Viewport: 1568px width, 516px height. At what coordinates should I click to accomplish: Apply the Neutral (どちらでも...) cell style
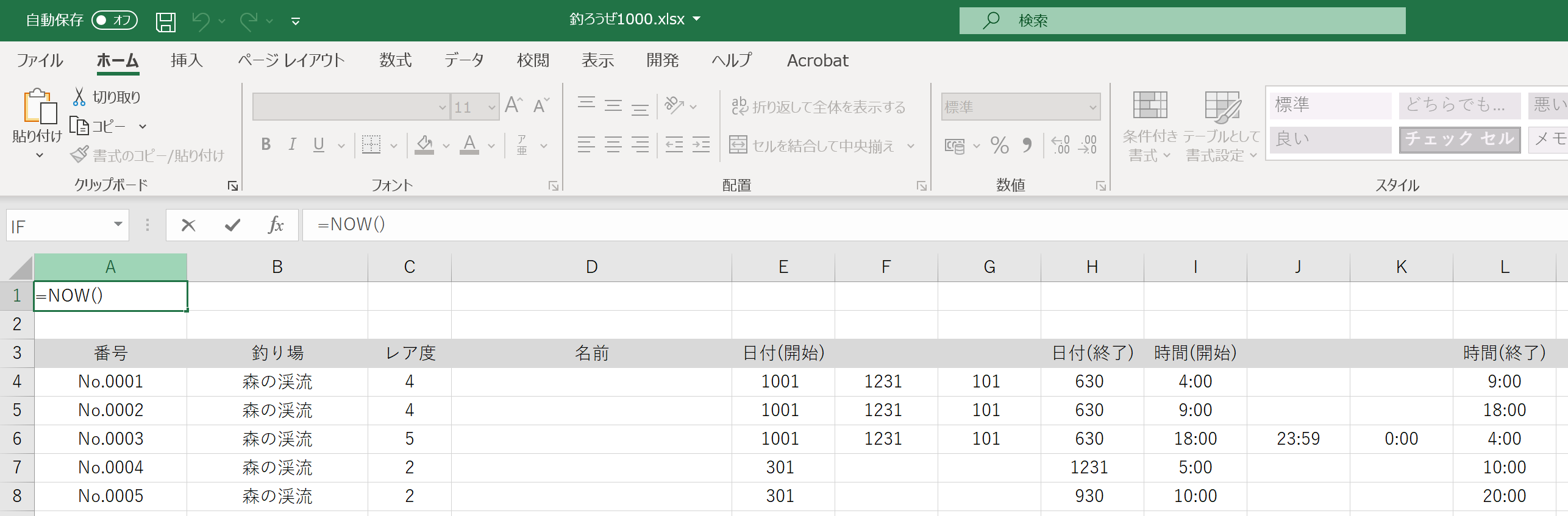1459,105
